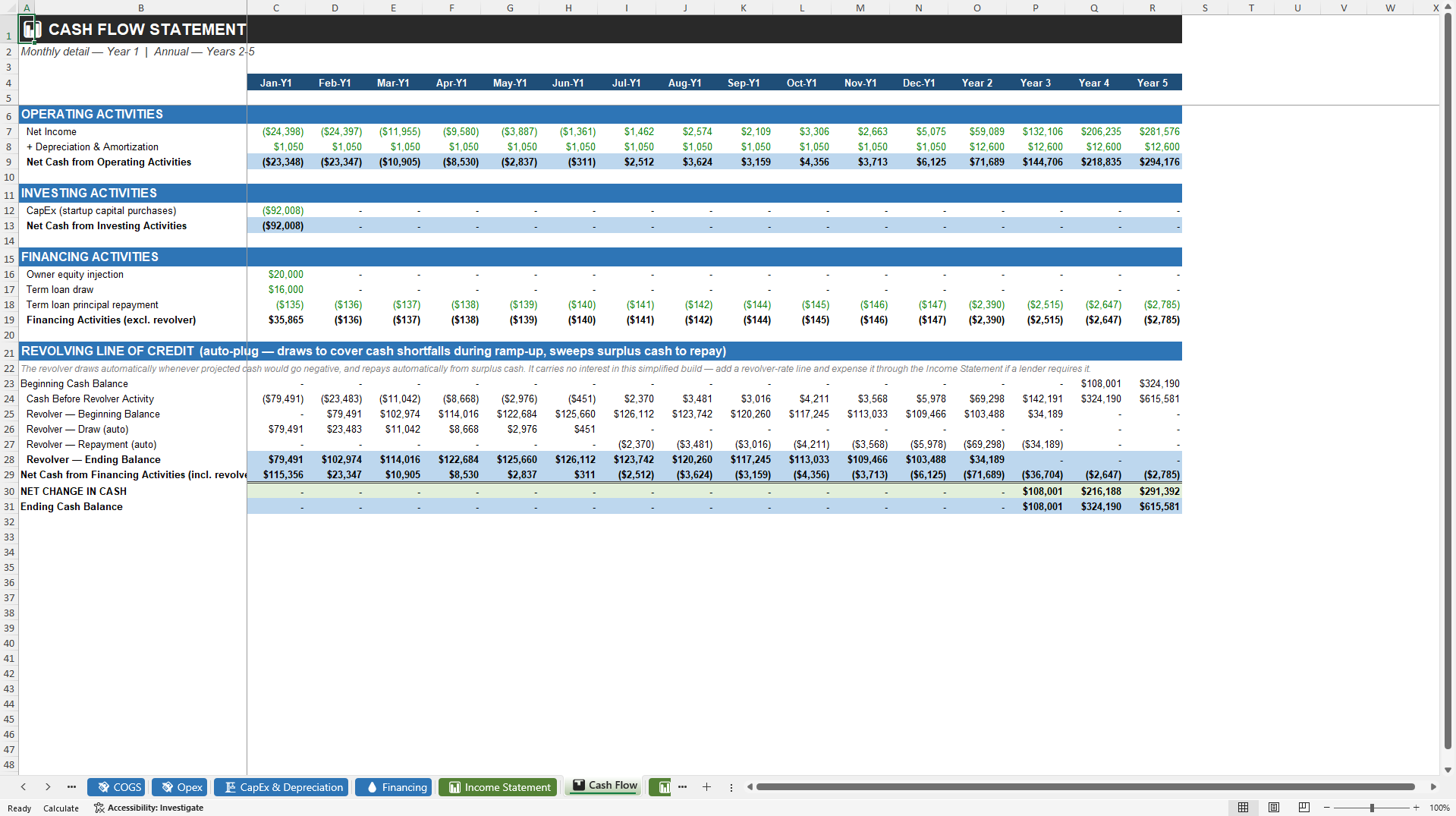Viewport: 1456px width, 816px height.
Task: Click the OPERATING ACTIVITIES section header
Action: coord(92,114)
